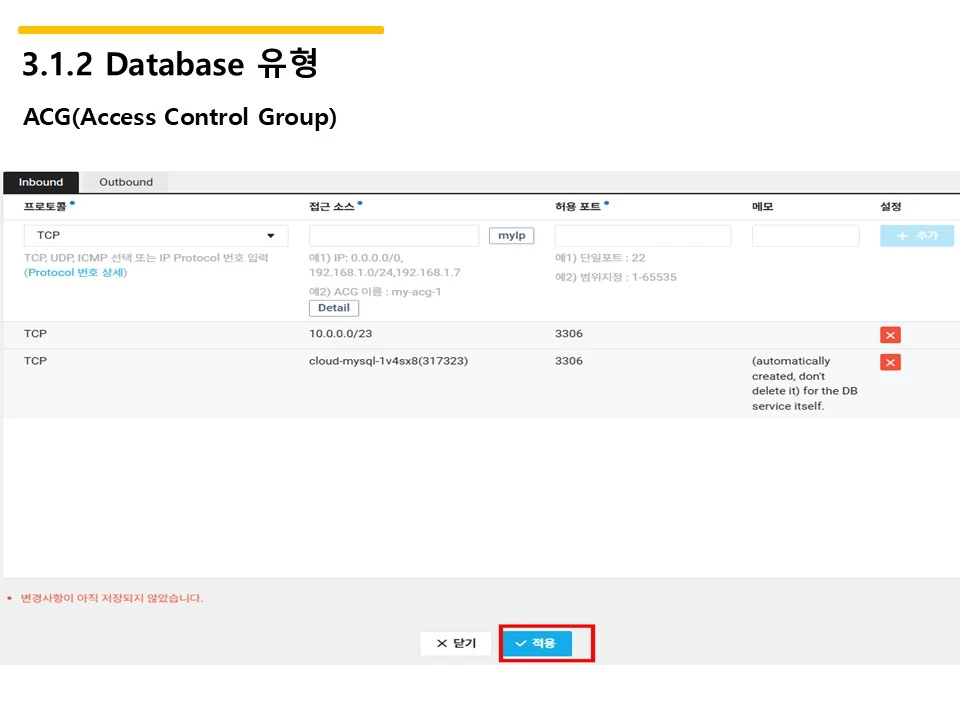Click the add (+ 추가) button
The image size is (960, 720).
click(917, 236)
